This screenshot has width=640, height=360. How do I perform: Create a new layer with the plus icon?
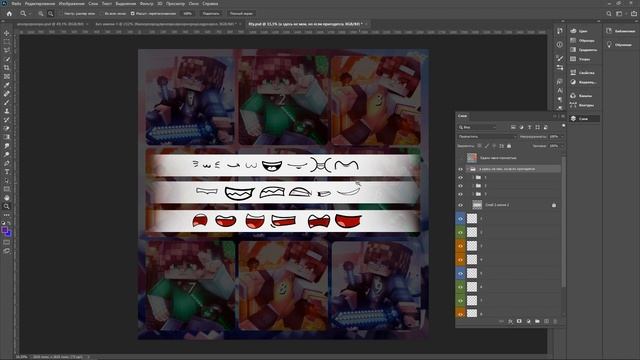point(547,322)
